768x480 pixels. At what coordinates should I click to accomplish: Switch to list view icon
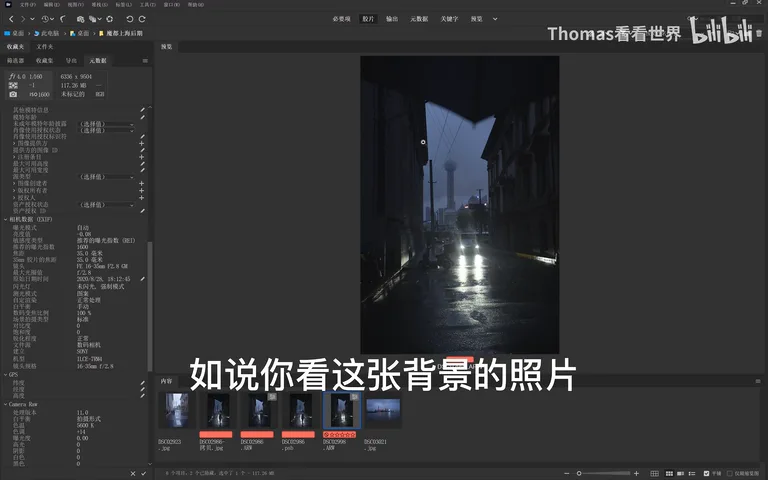point(692,474)
